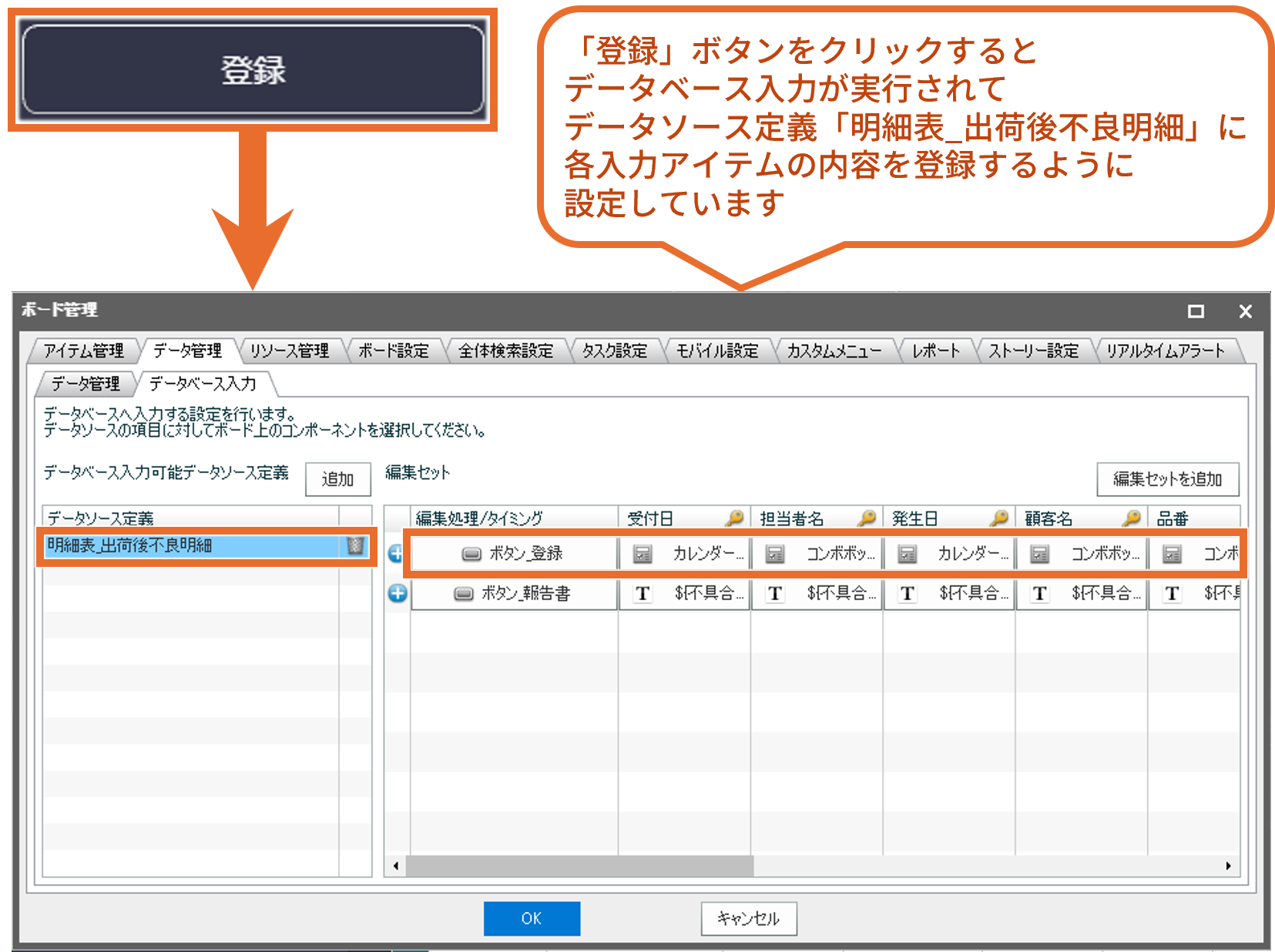Click the key icon in 顧客名 header

point(1131,518)
